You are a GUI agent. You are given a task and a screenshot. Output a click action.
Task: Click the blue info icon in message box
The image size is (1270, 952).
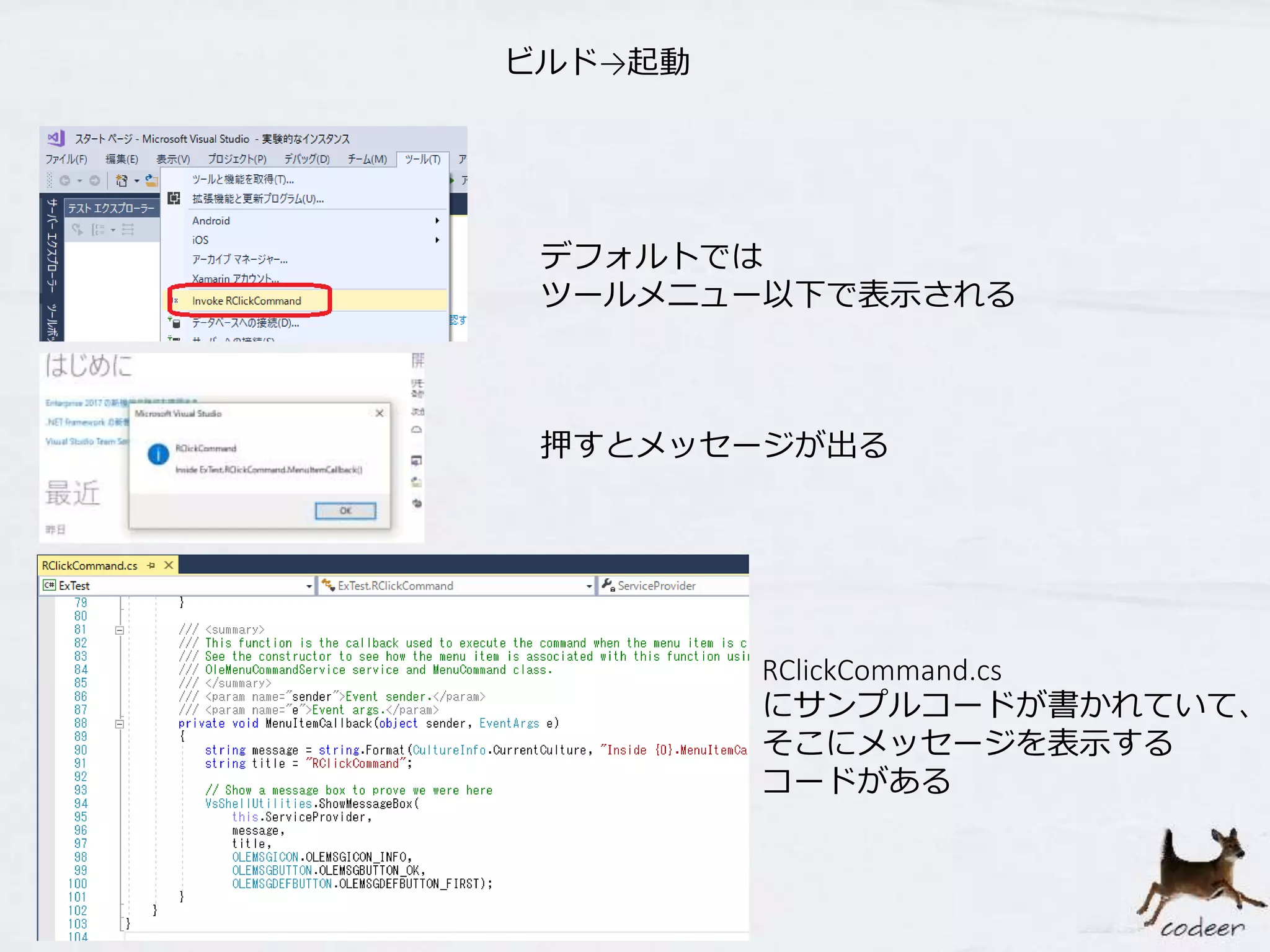(x=158, y=454)
